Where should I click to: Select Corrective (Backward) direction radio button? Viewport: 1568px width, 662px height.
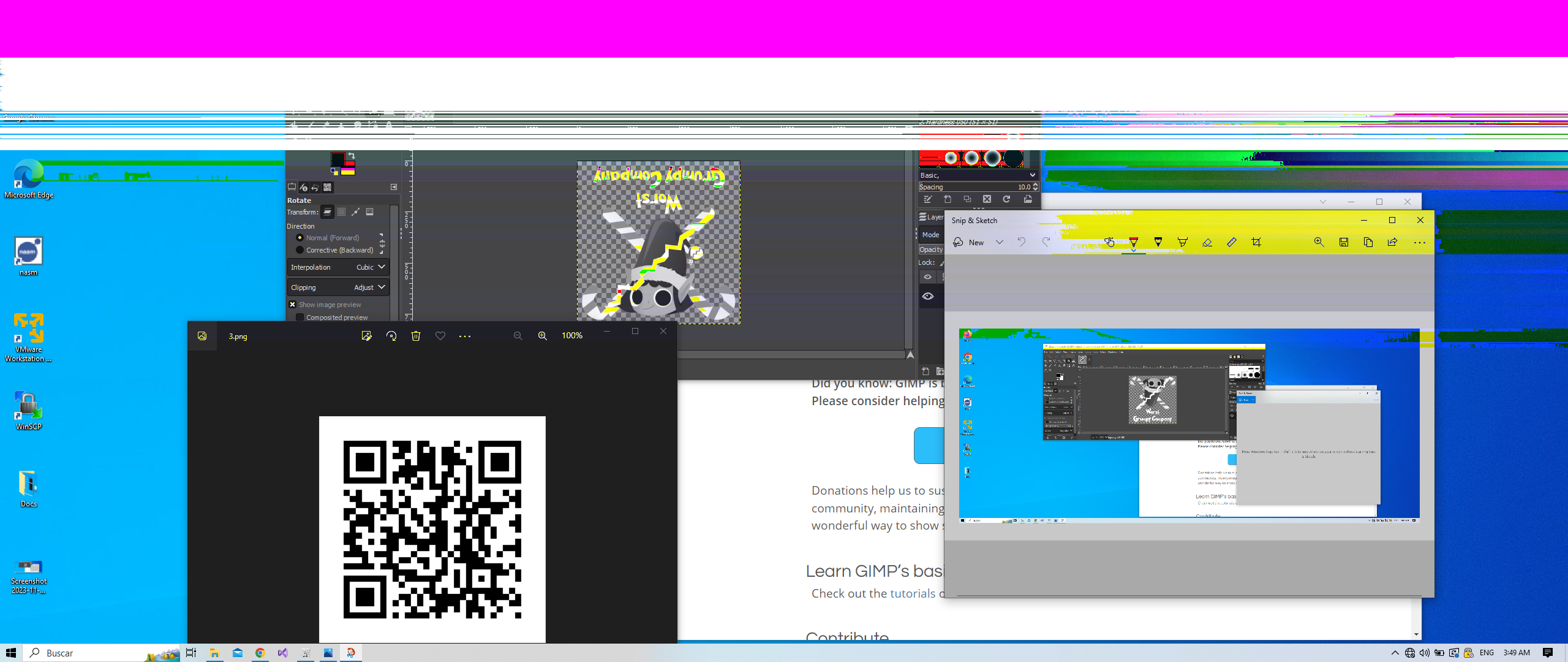point(300,250)
